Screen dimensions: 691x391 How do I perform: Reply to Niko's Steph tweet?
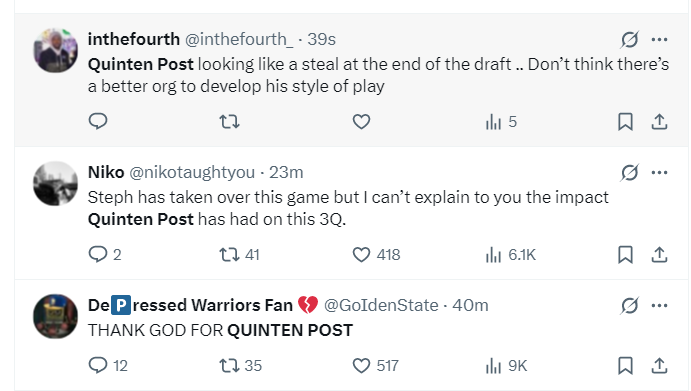click(105, 254)
